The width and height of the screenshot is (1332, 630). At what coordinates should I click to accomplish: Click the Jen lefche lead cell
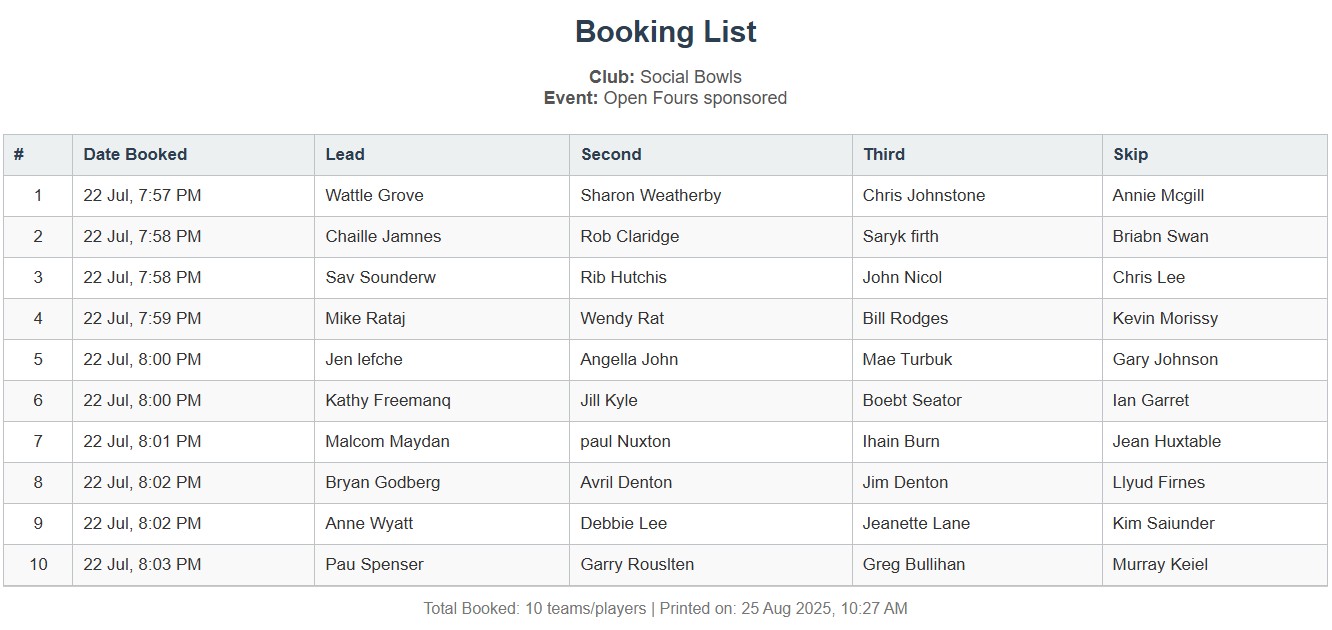point(364,360)
